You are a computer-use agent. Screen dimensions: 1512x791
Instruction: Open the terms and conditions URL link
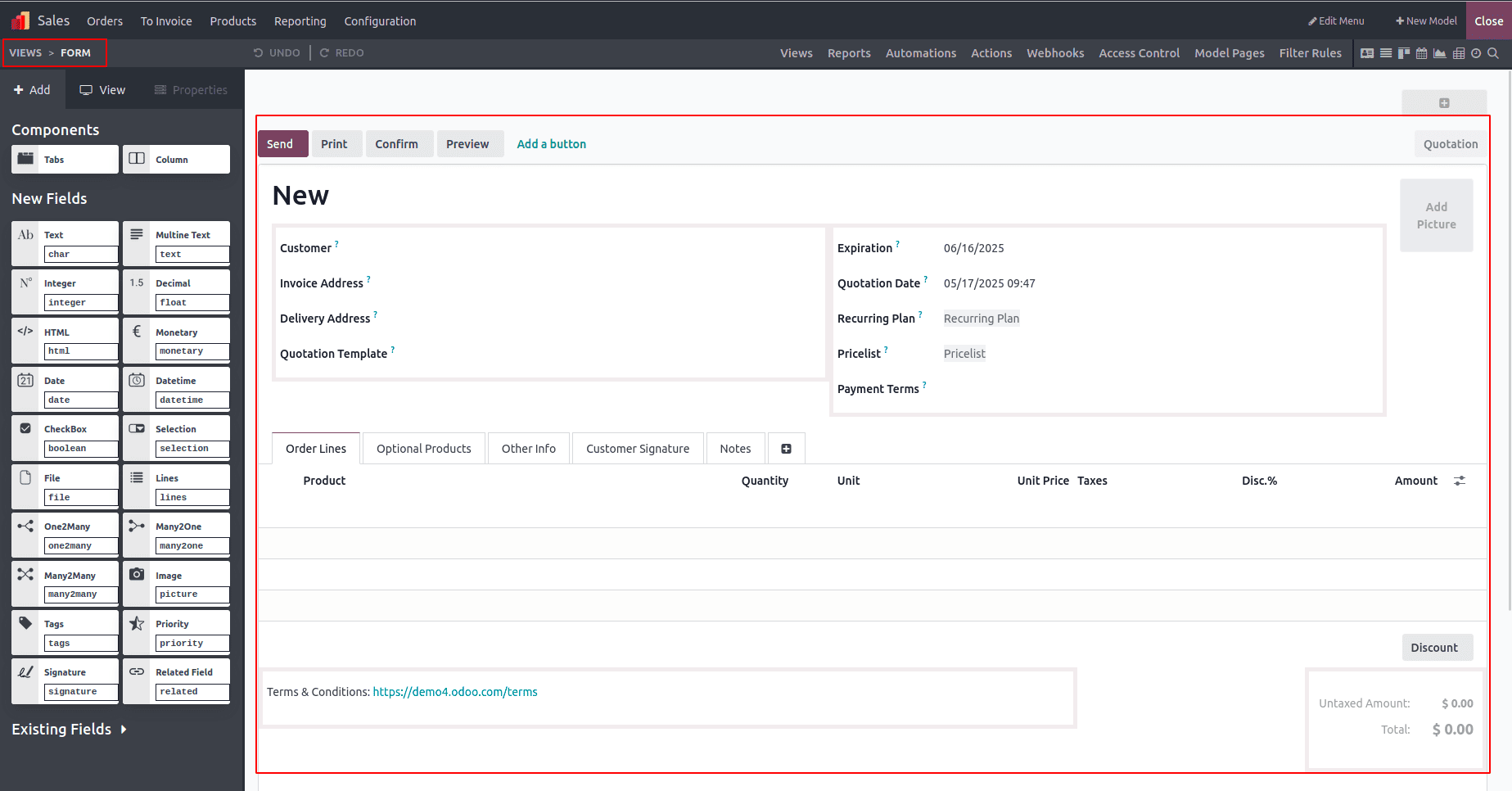click(455, 692)
